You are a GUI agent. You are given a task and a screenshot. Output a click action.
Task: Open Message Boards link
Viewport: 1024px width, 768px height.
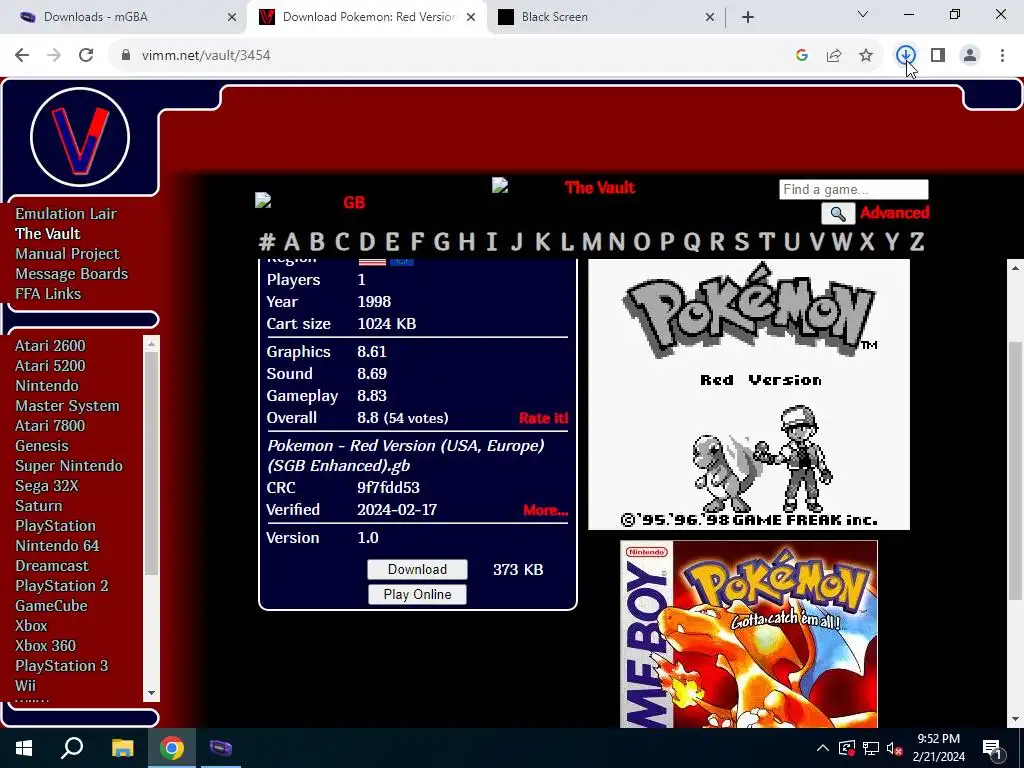pos(72,274)
